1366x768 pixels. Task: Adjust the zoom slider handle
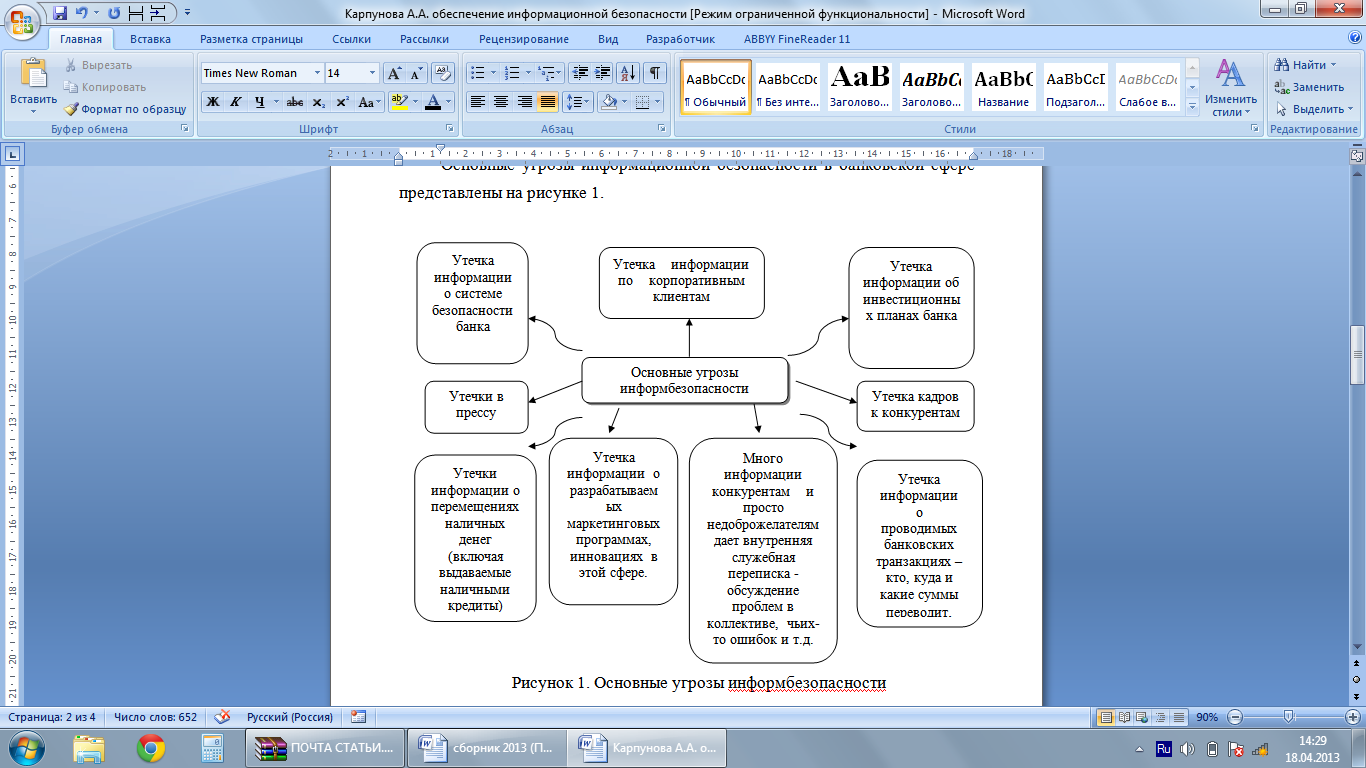point(1289,717)
